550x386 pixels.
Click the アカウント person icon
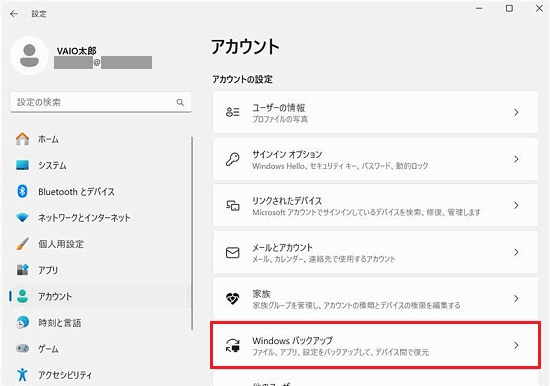point(22,296)
